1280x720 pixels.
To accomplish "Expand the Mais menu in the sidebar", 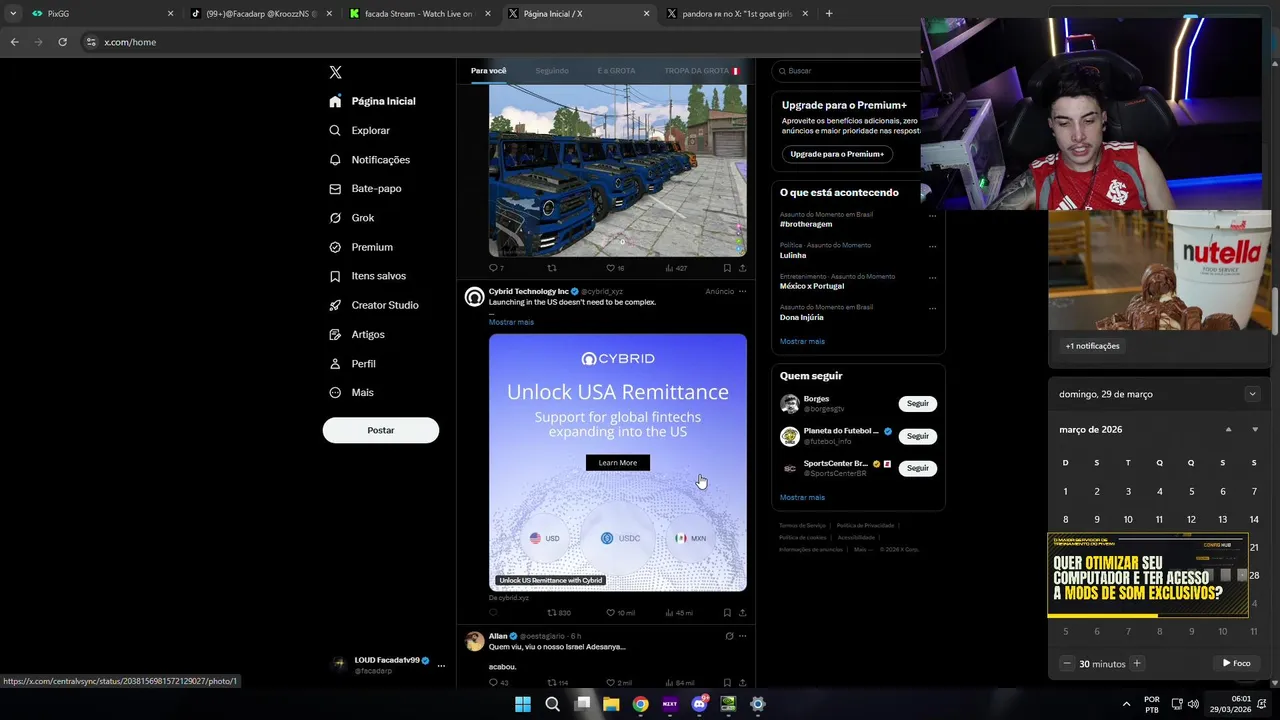I will 351,393.
